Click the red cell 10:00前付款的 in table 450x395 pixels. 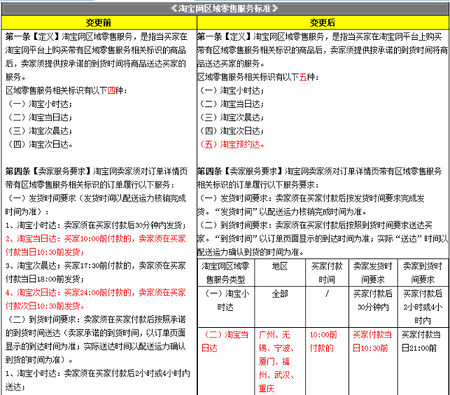(x=323, y=341)
